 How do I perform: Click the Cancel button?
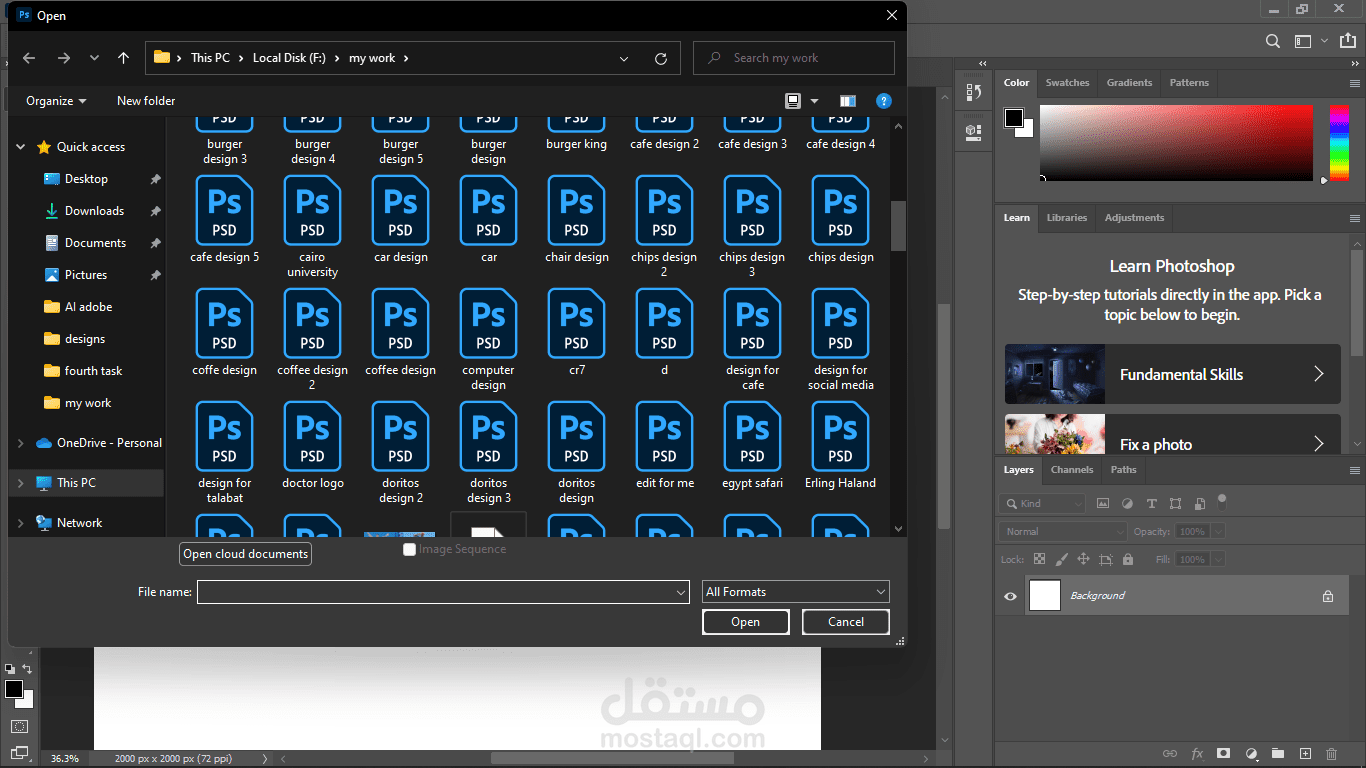[x=846, y=622]
